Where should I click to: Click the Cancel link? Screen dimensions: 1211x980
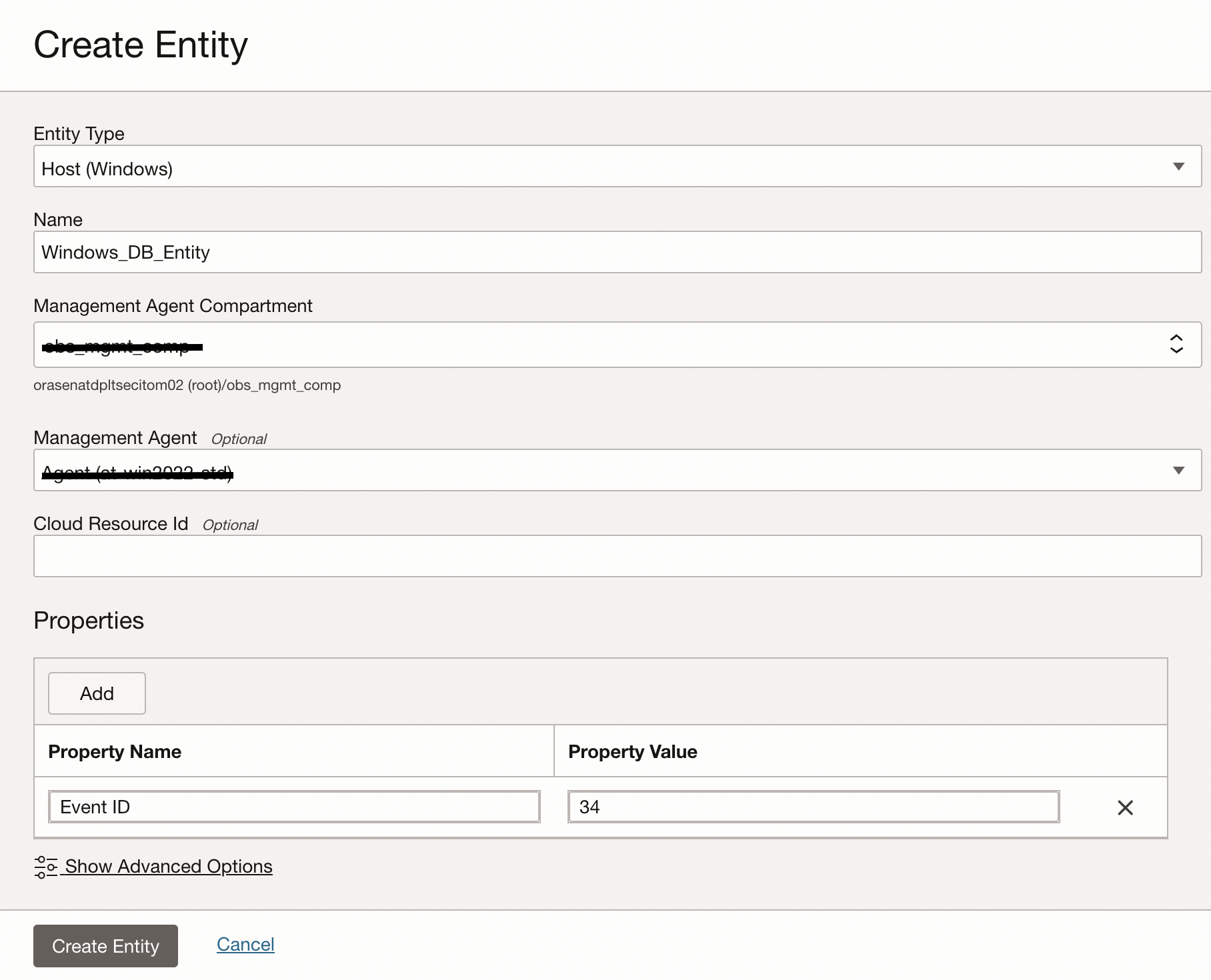point(245,944)
